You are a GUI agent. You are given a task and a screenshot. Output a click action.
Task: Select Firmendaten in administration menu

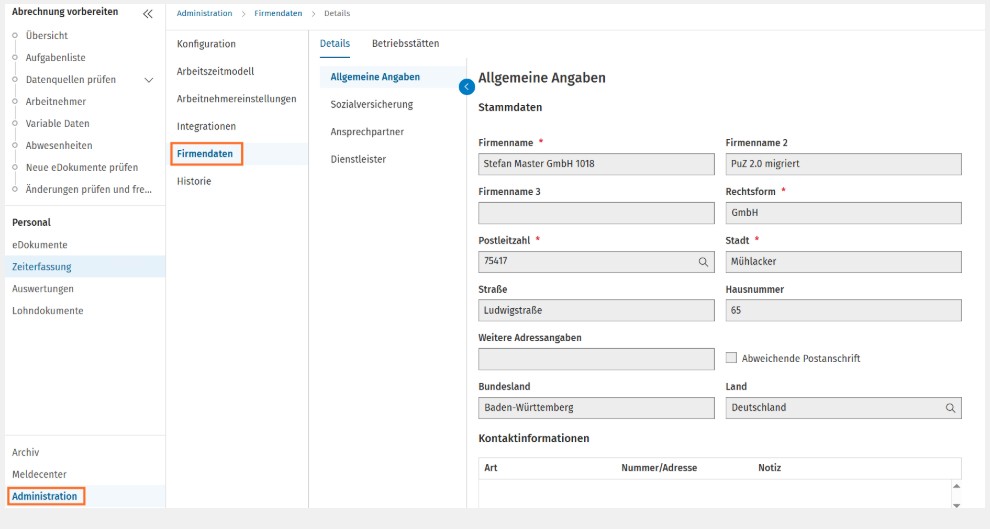click(x=205, y=154)
